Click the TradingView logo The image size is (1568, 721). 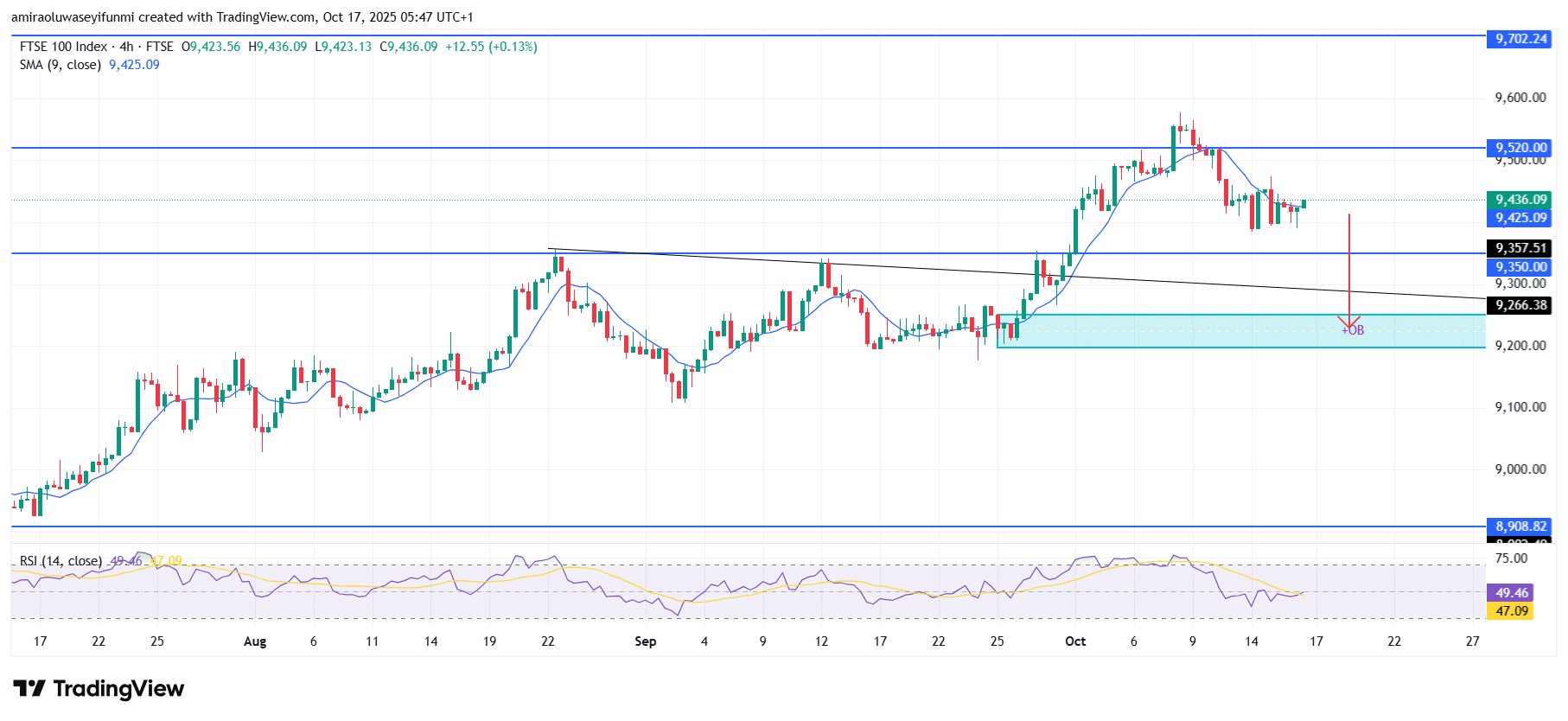[x=99, y=689]
